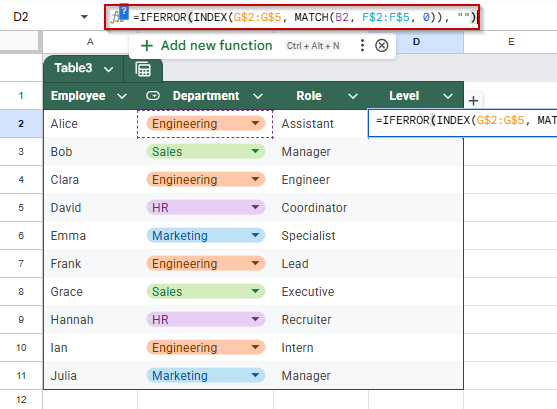Open David's HR department chip dropdown
Viewport: 557px width, 409px height.
click(255, 207)
